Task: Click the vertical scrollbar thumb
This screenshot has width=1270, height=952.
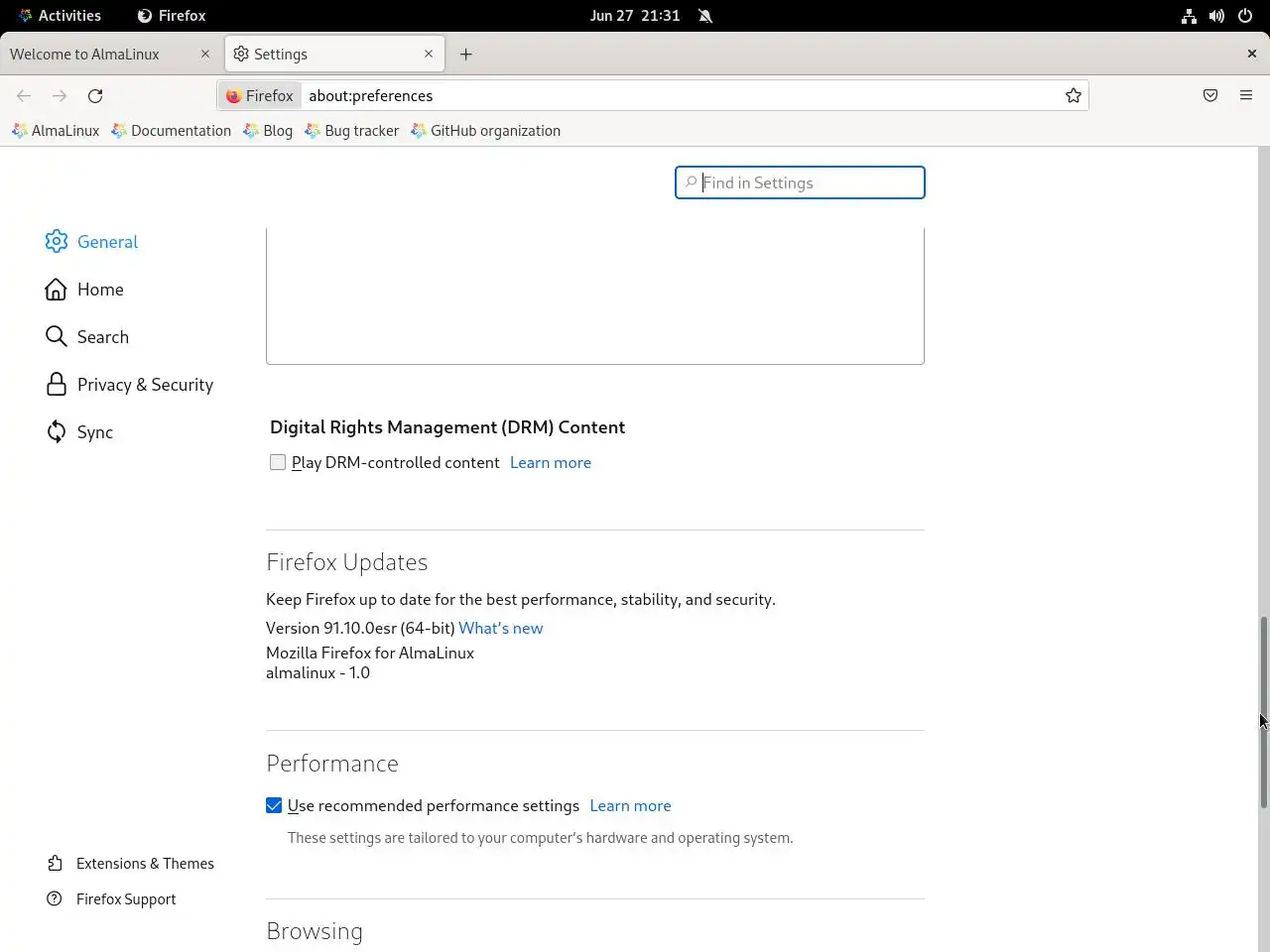Action: pos(1264,712)
